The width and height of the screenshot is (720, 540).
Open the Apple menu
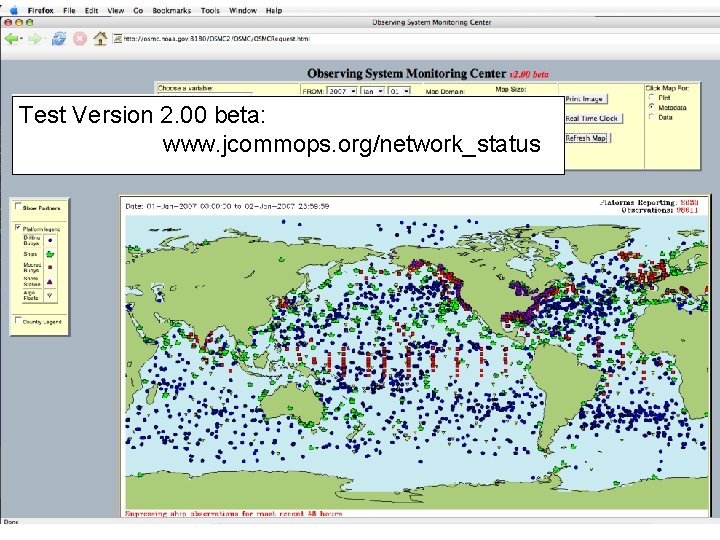pyautogui.click(x=14, y=10)
